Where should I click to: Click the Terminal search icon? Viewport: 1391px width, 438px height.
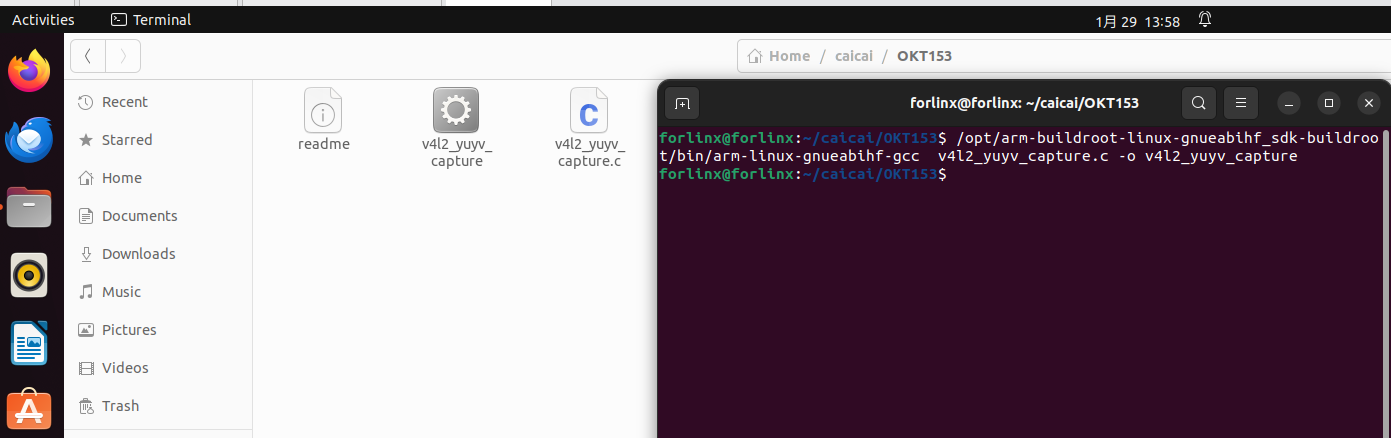pos(1198,103)
